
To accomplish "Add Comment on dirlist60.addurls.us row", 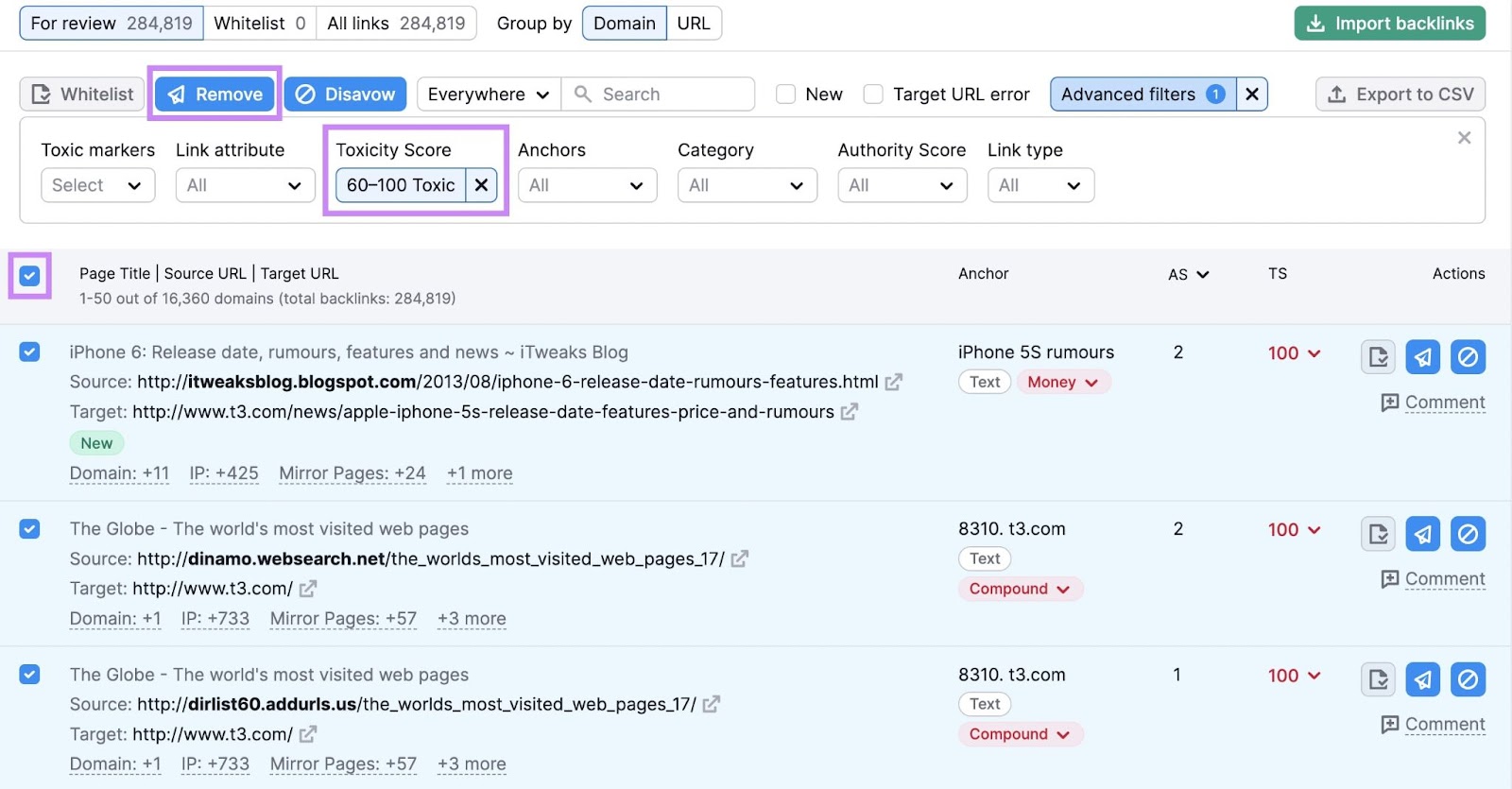I will 1433,725.
